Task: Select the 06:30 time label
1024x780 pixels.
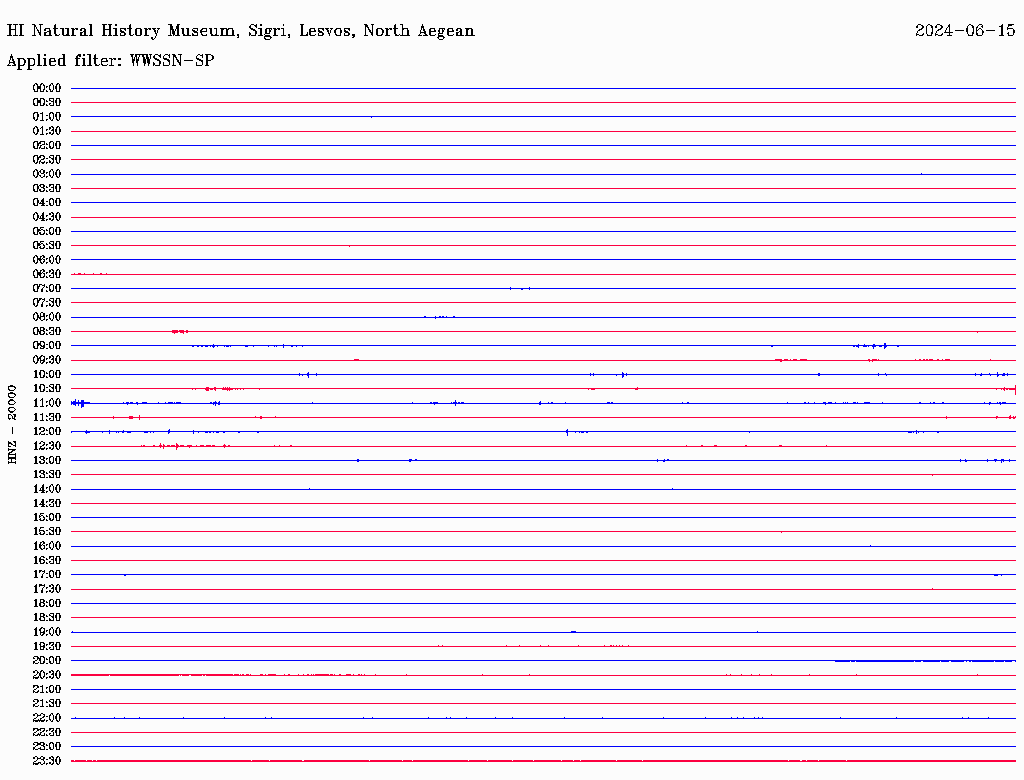Action: coord(47,274)
